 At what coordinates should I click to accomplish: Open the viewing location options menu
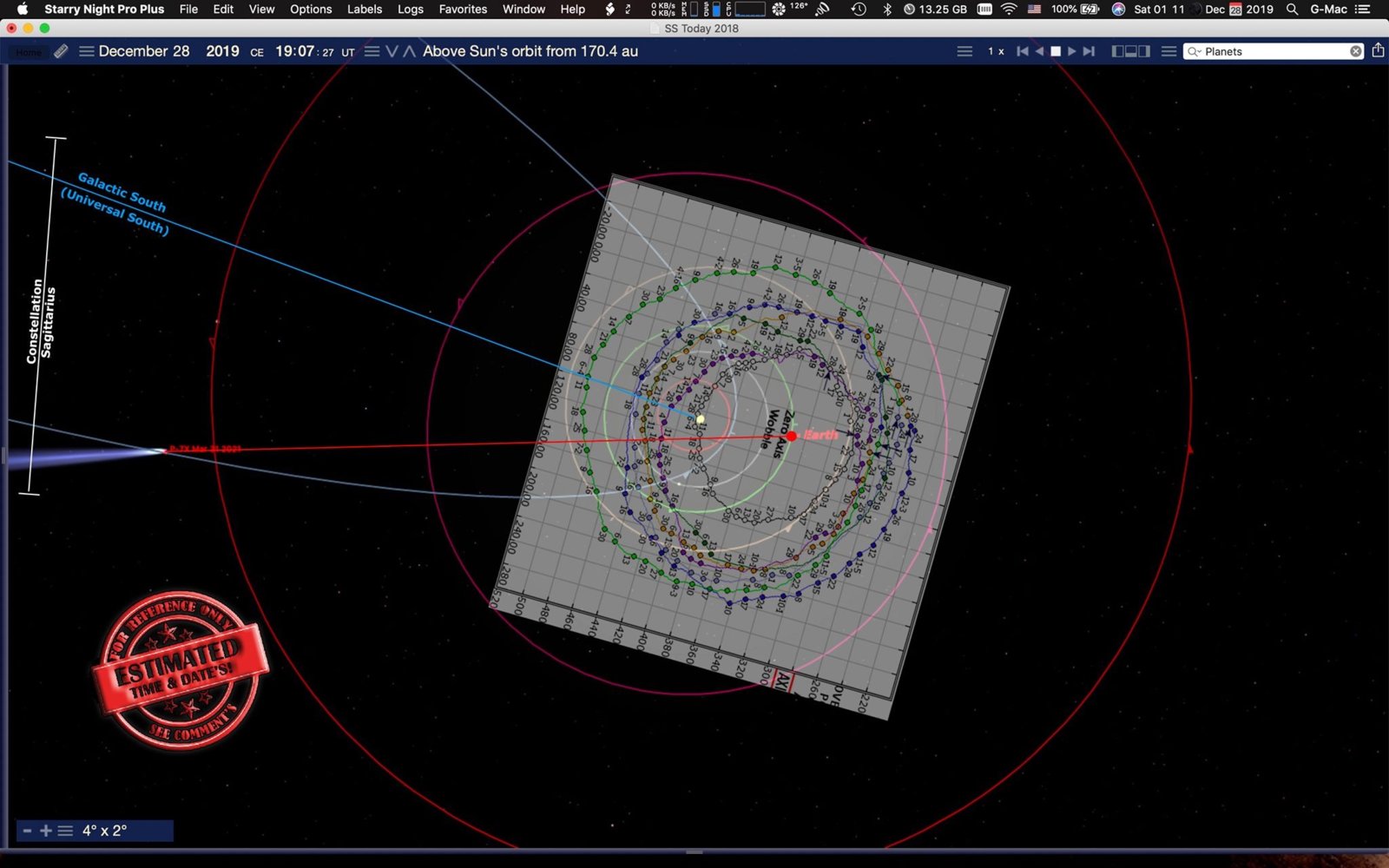(372, 51)
